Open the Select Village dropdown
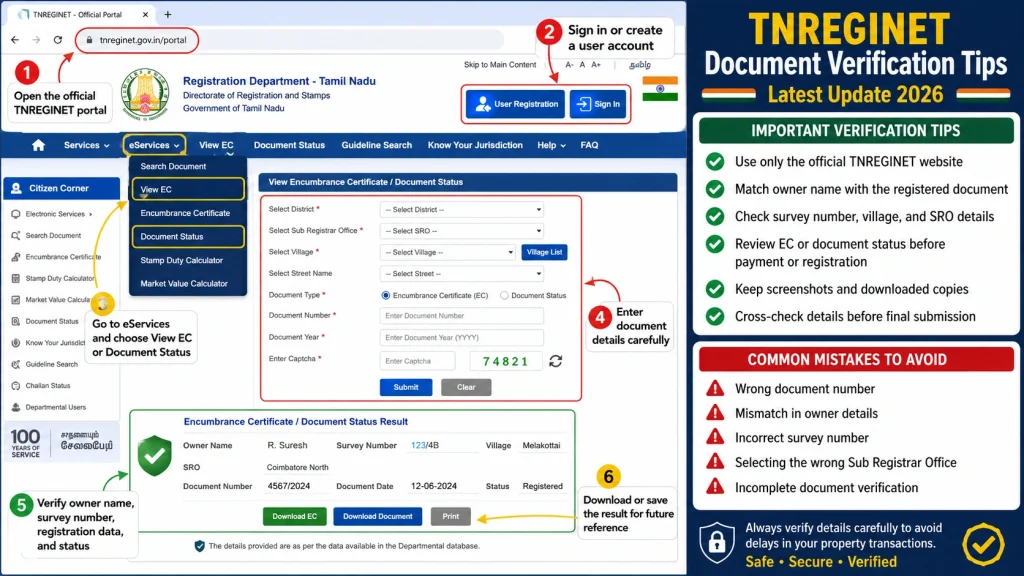1024x576 pixels. point(447,252)
